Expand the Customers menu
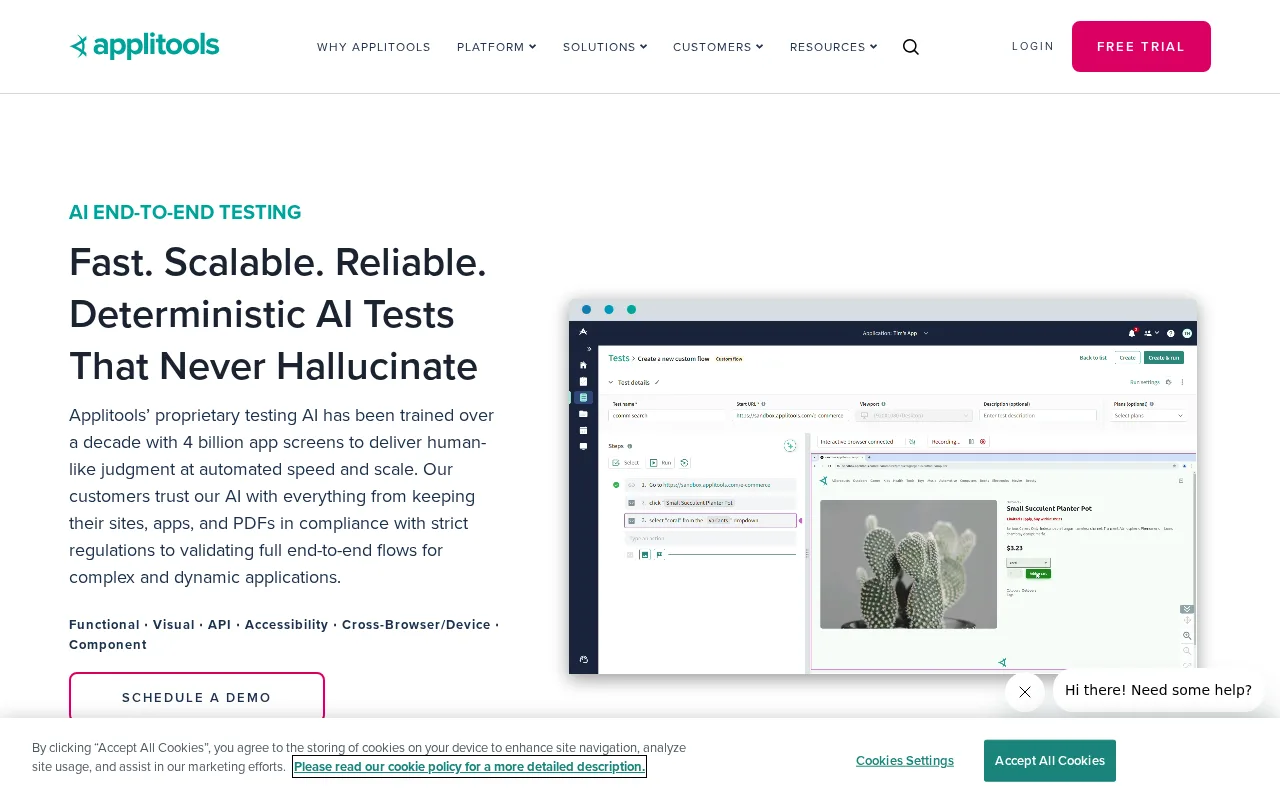 coord(718,47)
